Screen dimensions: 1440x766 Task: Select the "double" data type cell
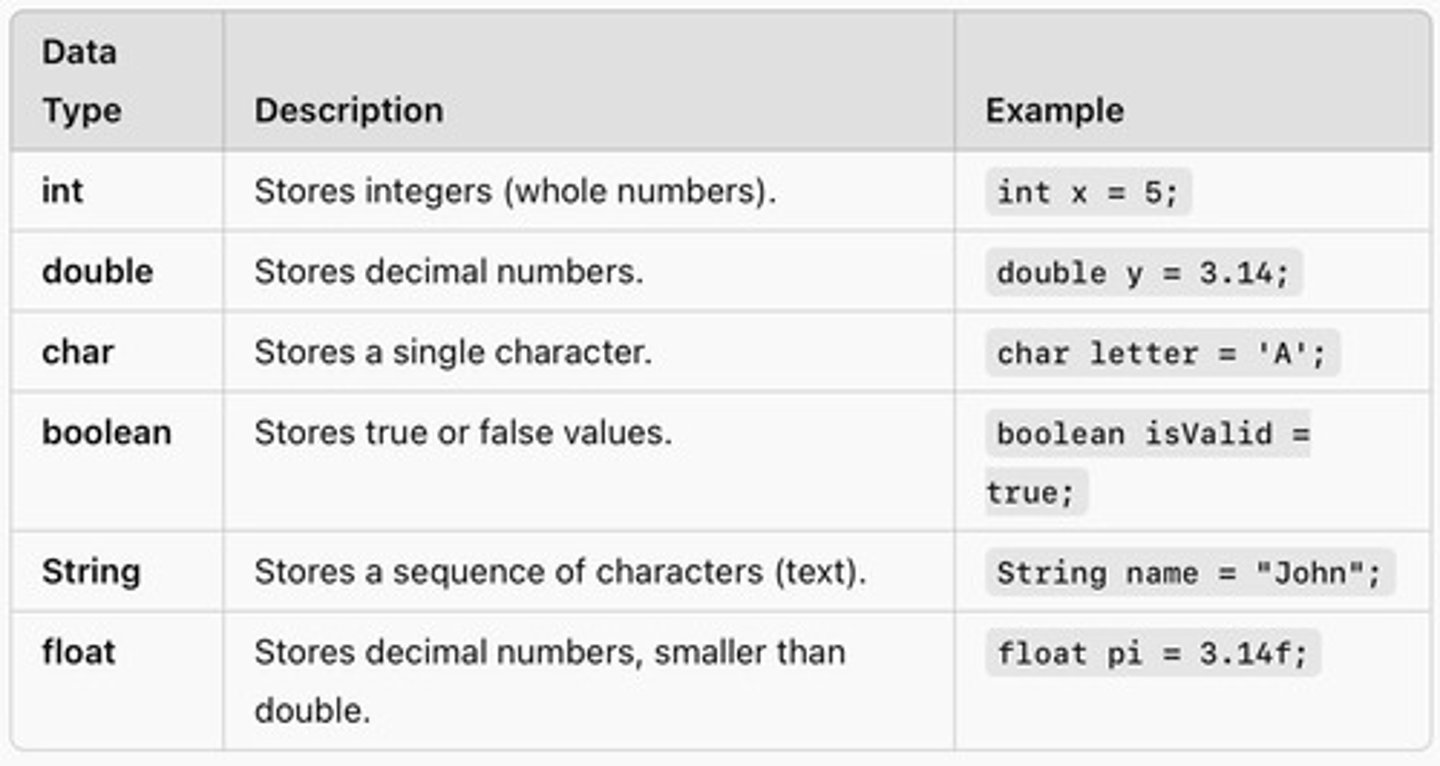tap(97, 271)
